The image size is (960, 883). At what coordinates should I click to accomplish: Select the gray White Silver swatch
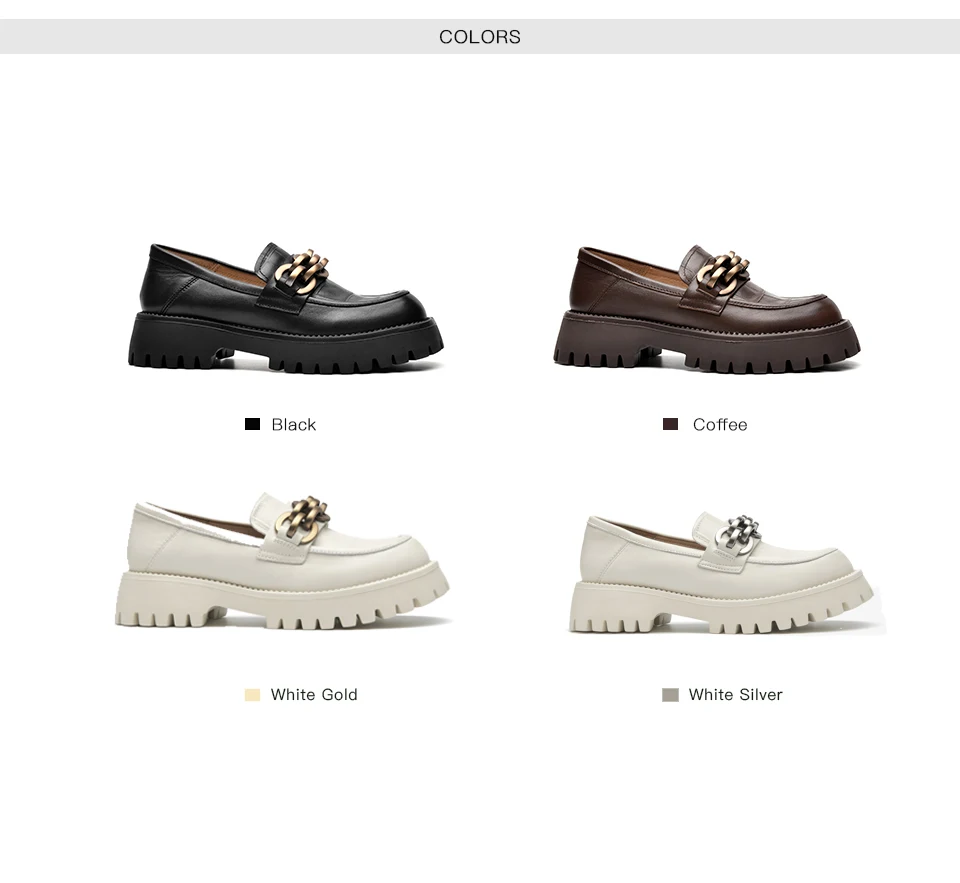(x=670, y=695)
